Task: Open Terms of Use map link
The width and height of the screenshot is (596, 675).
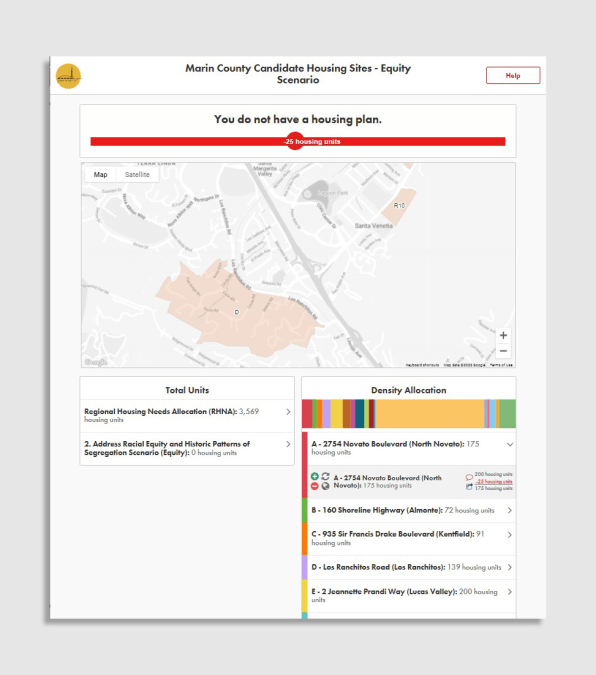Action: coord(501,365)
